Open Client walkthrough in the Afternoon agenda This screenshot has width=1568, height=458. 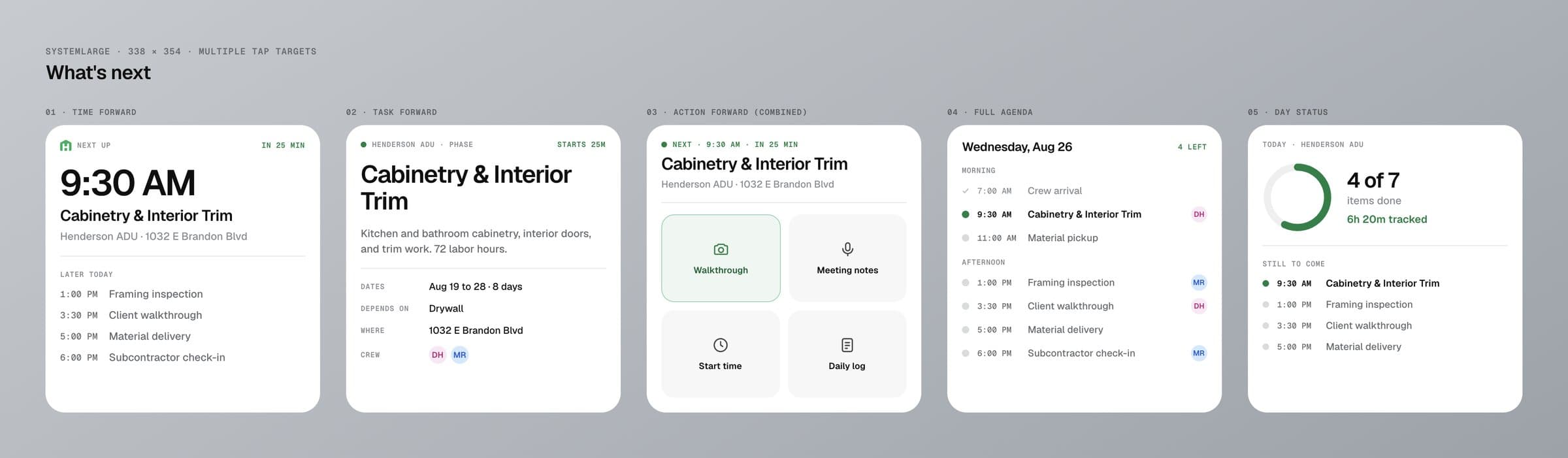1084,306
